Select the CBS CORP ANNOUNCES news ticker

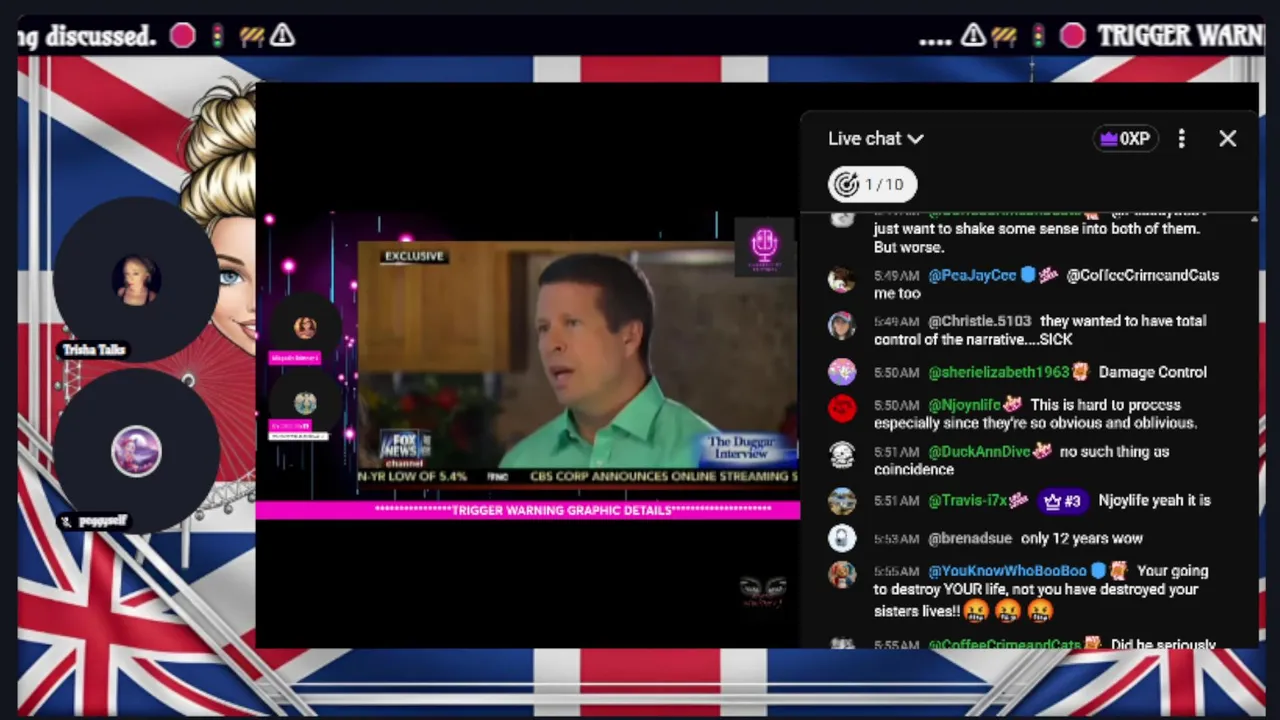[x=663, y=477]
